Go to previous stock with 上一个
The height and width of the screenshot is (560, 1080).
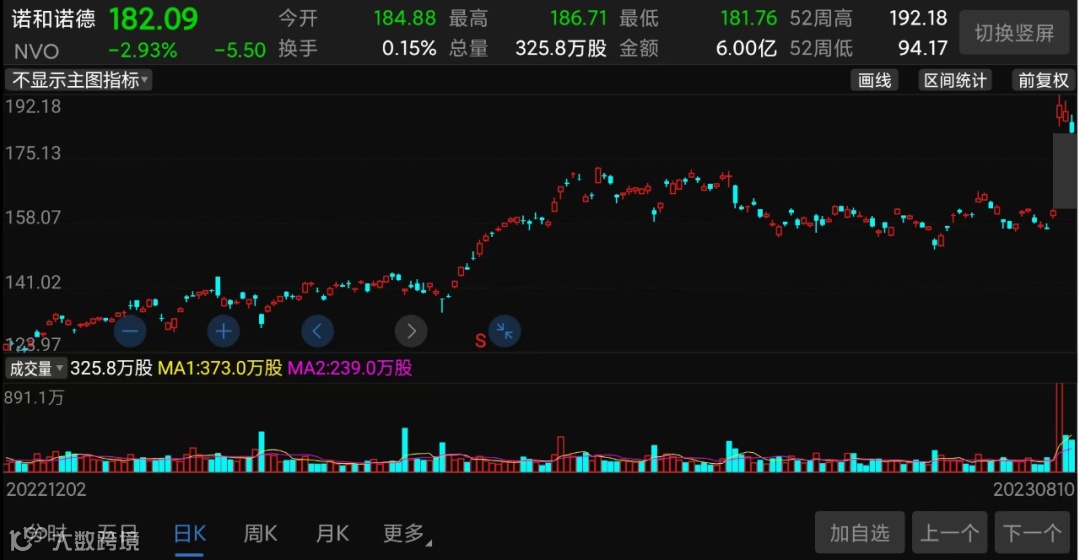tap(950, 533)
